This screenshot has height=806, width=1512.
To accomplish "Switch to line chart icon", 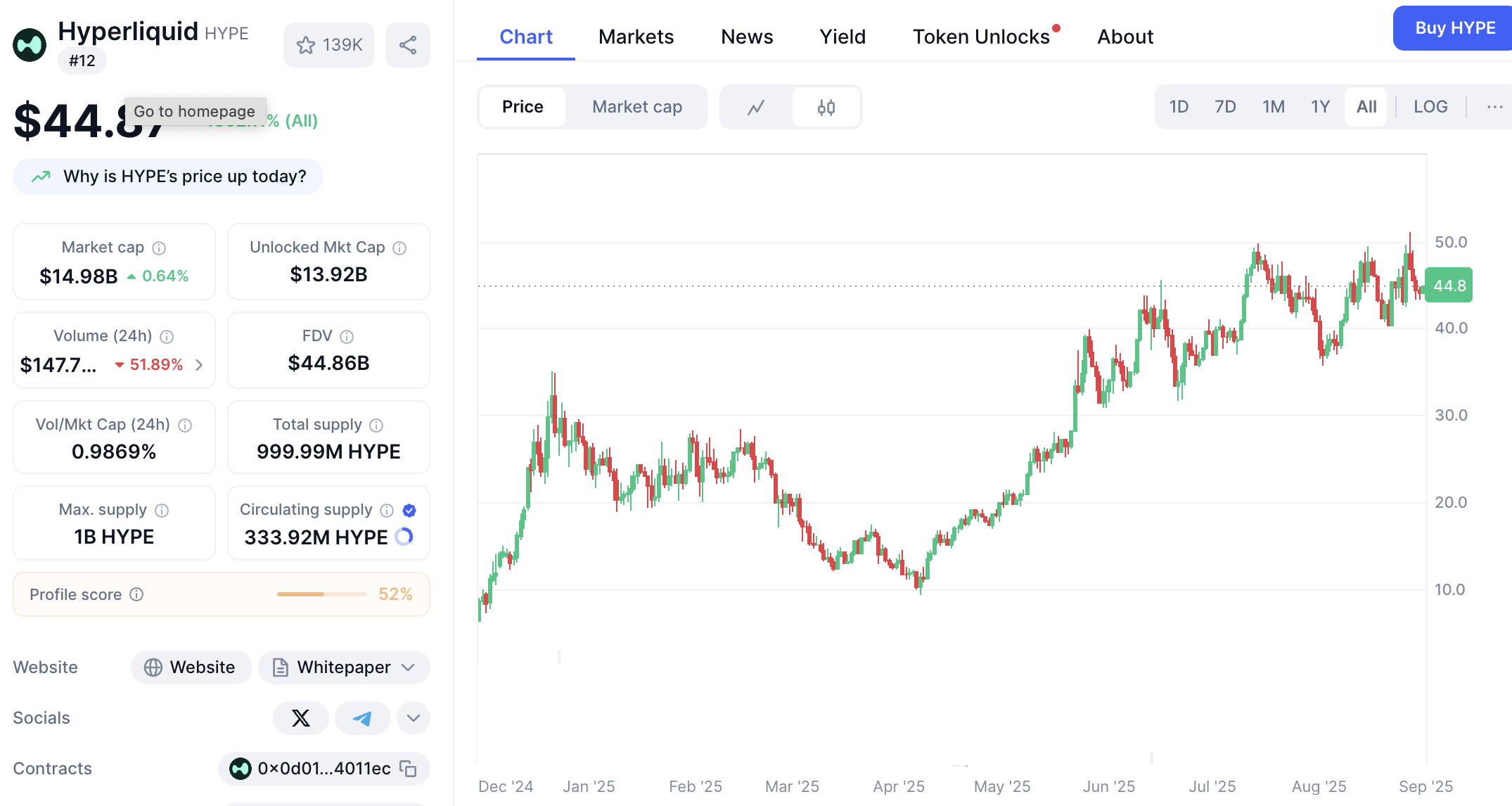I will point(756,107).
